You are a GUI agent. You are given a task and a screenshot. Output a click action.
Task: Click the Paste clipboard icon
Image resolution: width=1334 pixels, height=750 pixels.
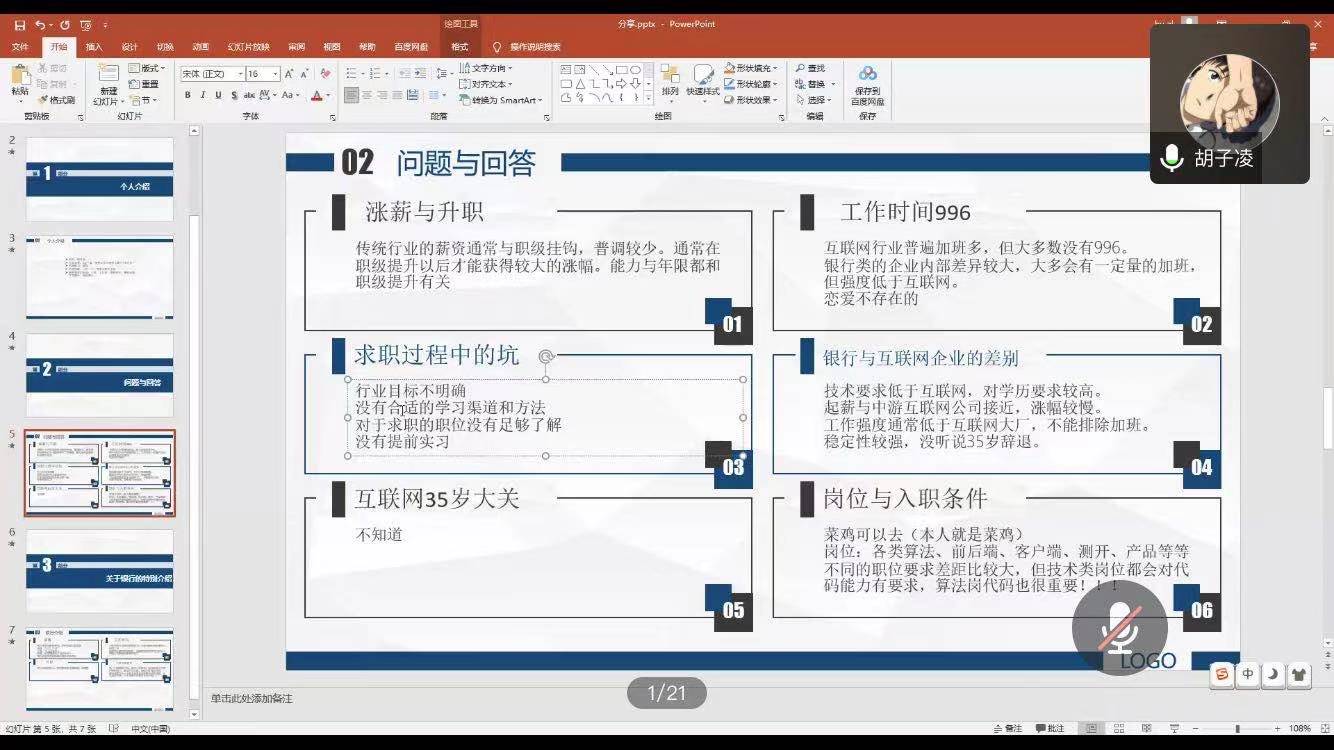[20, 78]
